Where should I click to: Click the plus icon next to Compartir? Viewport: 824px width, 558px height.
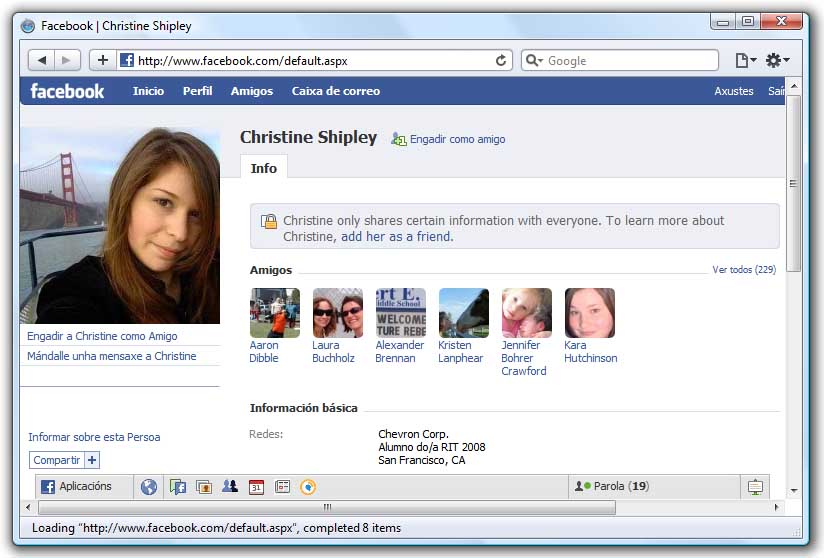click(x=92, y=460)
